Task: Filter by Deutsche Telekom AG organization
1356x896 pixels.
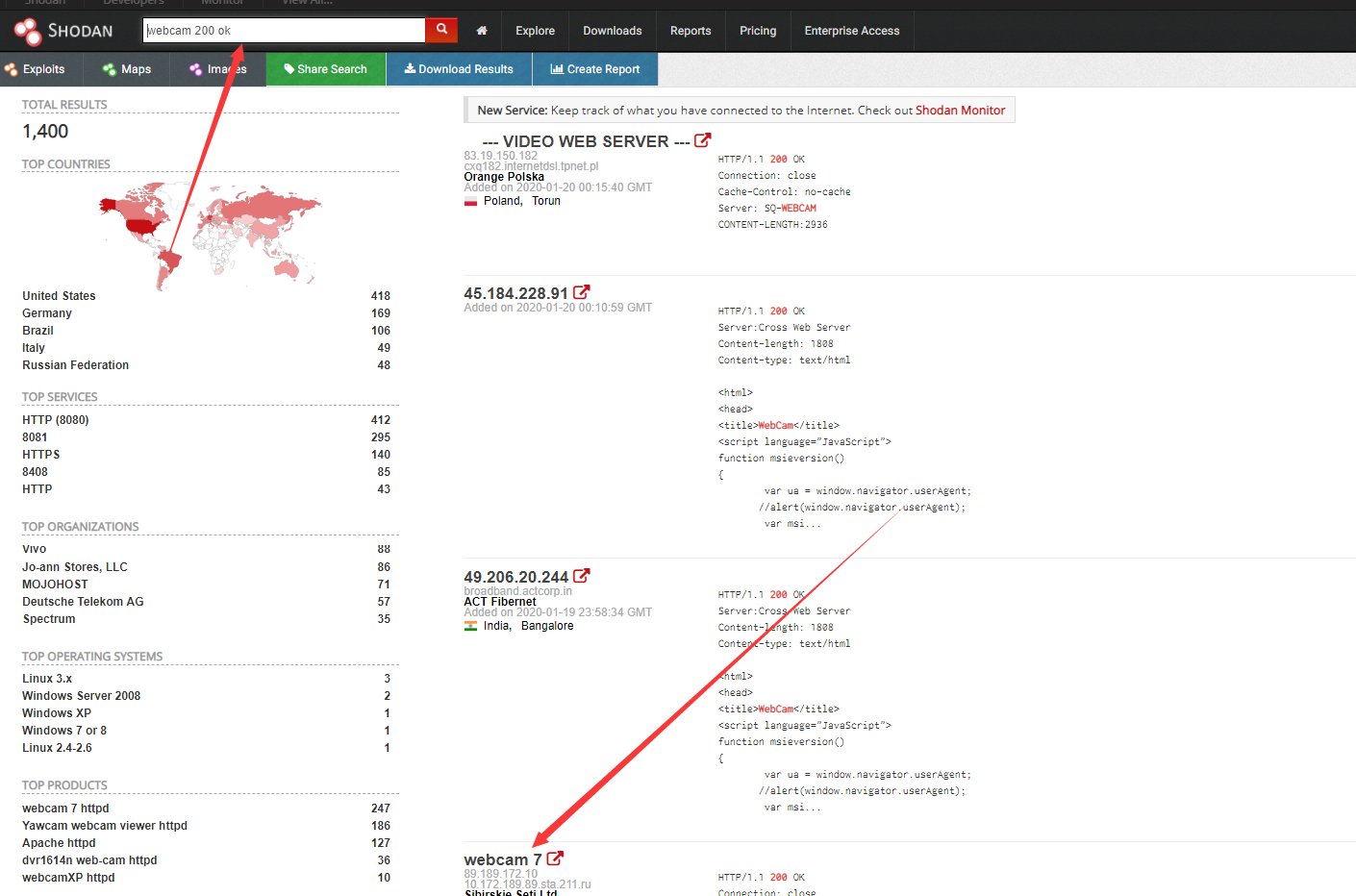Action: point(83,602)
